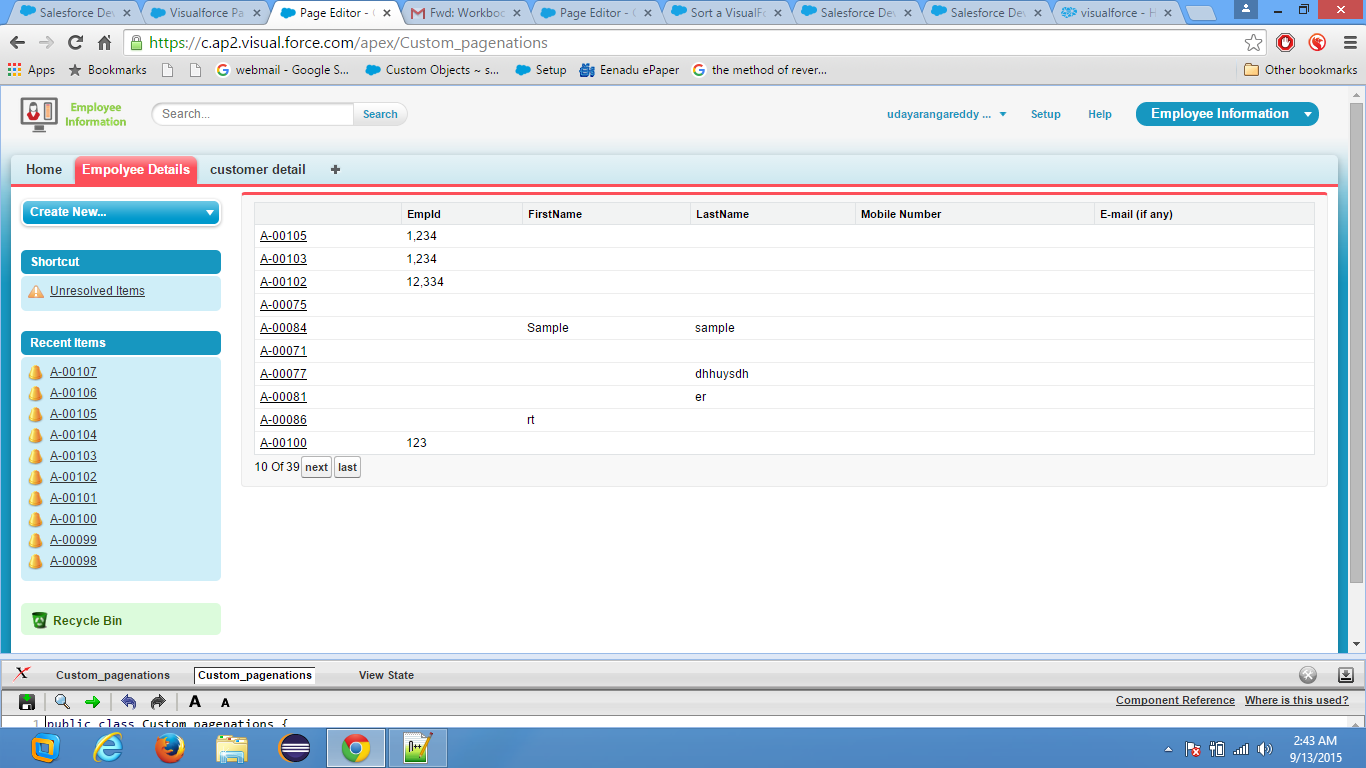Open the Setup link in the header
1366x768 pixels.
point(1046,114)
